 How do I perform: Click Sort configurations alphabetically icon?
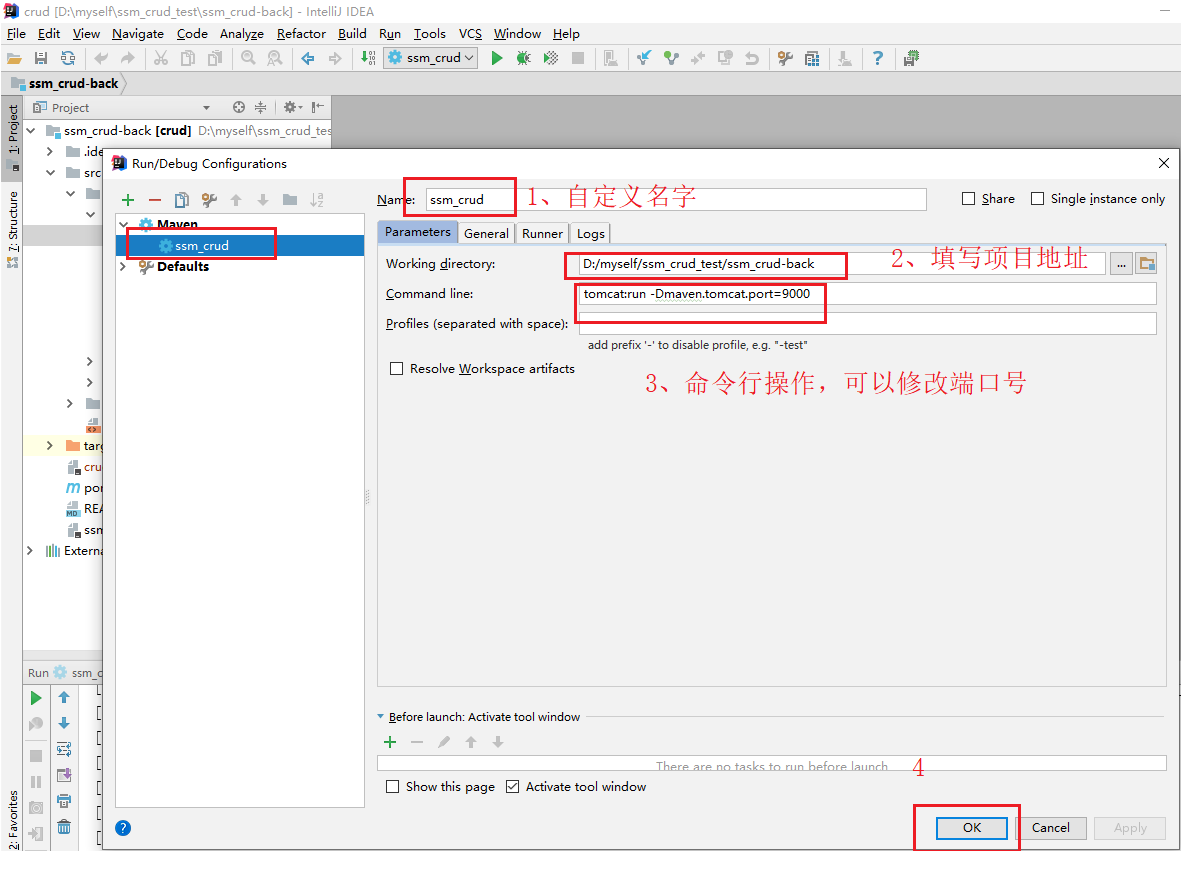point(317,200)
